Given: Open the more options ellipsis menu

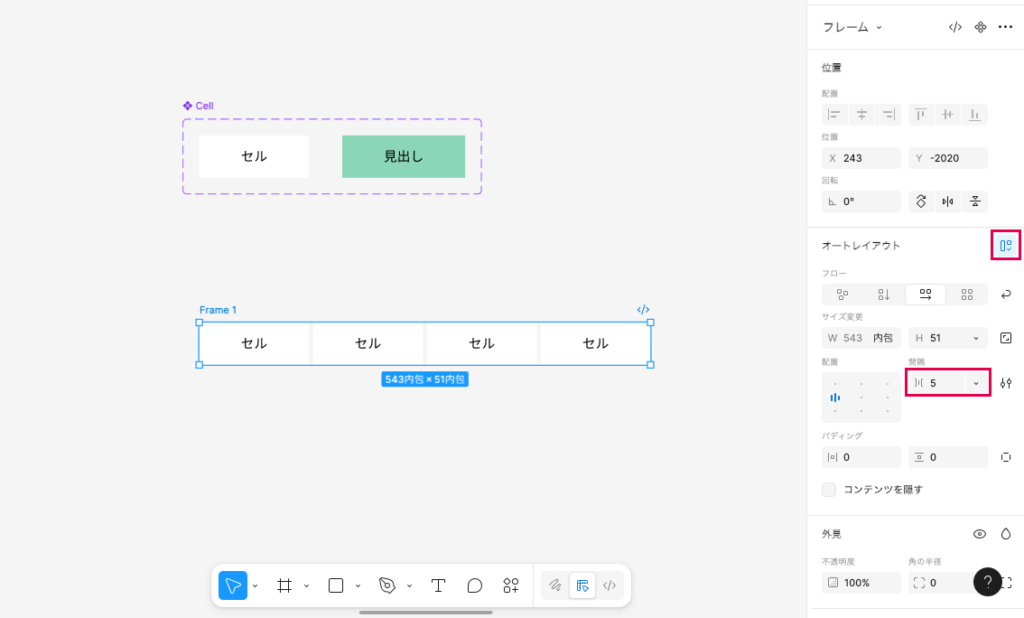Looking at the screenshot, I should tap(1005, 27).
